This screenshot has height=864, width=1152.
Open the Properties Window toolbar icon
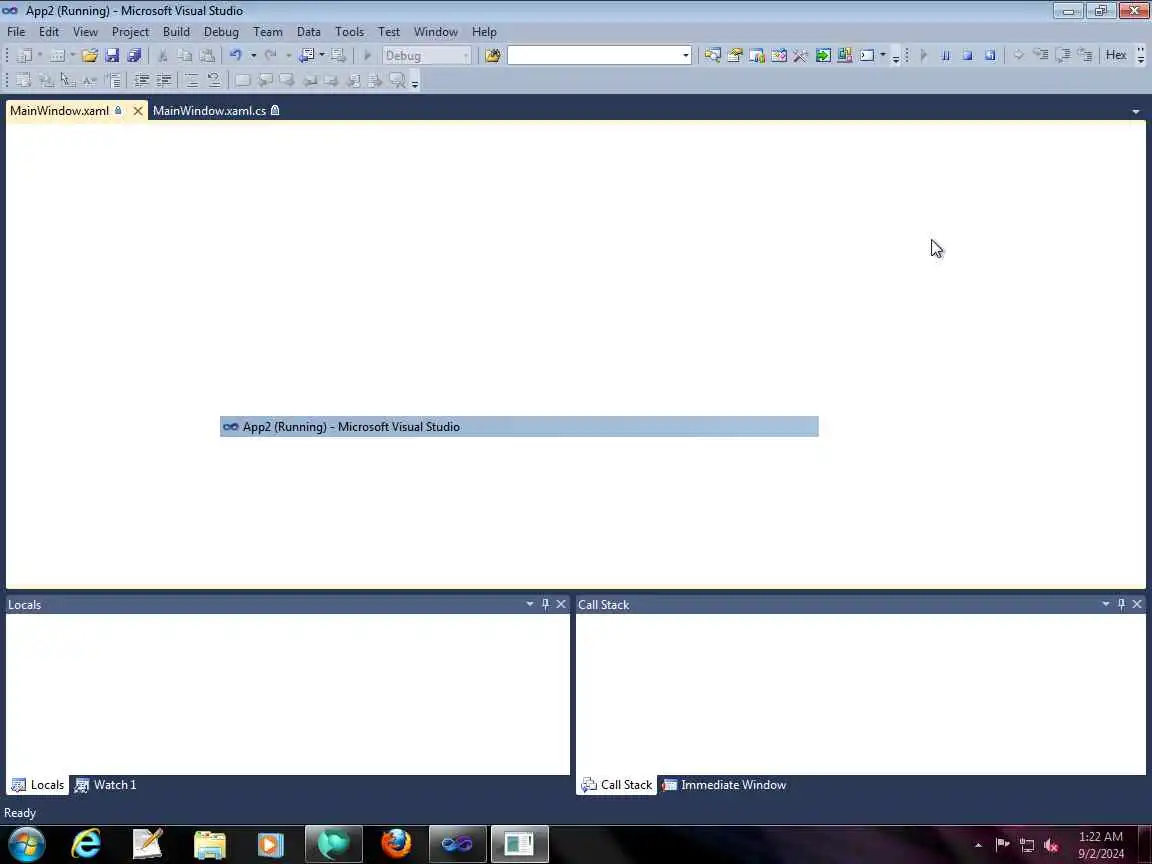coord(735,55)
